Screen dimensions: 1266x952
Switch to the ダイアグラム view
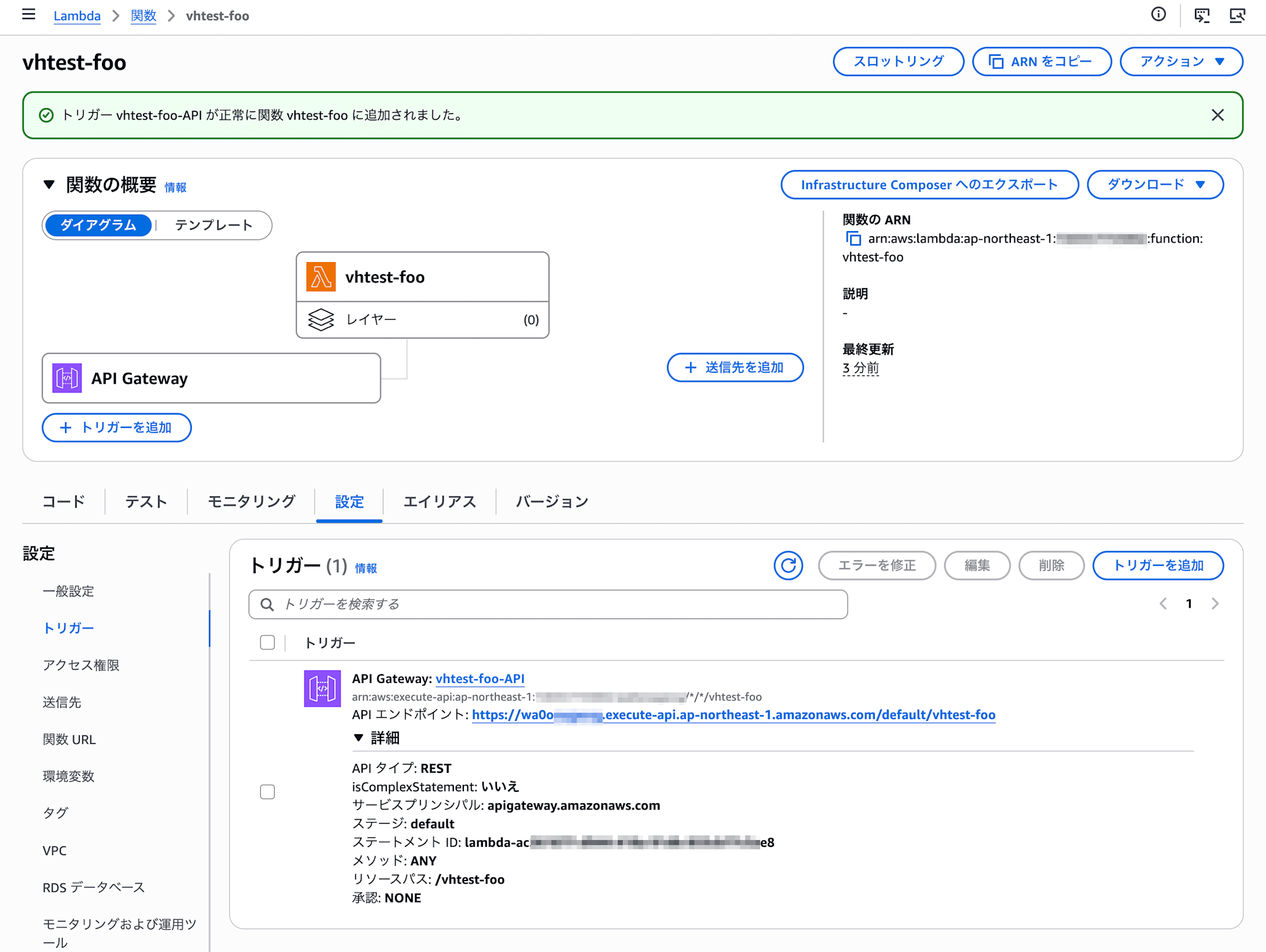coord(98,225)
